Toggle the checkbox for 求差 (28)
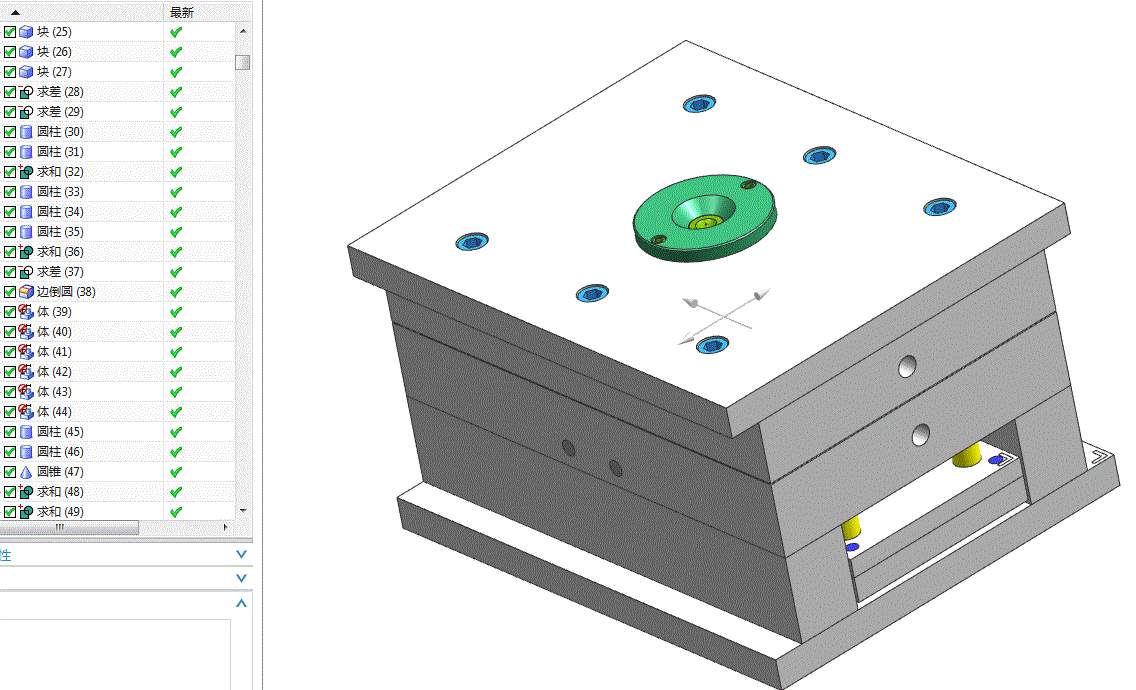1136x690 pixels. point(9,92)
